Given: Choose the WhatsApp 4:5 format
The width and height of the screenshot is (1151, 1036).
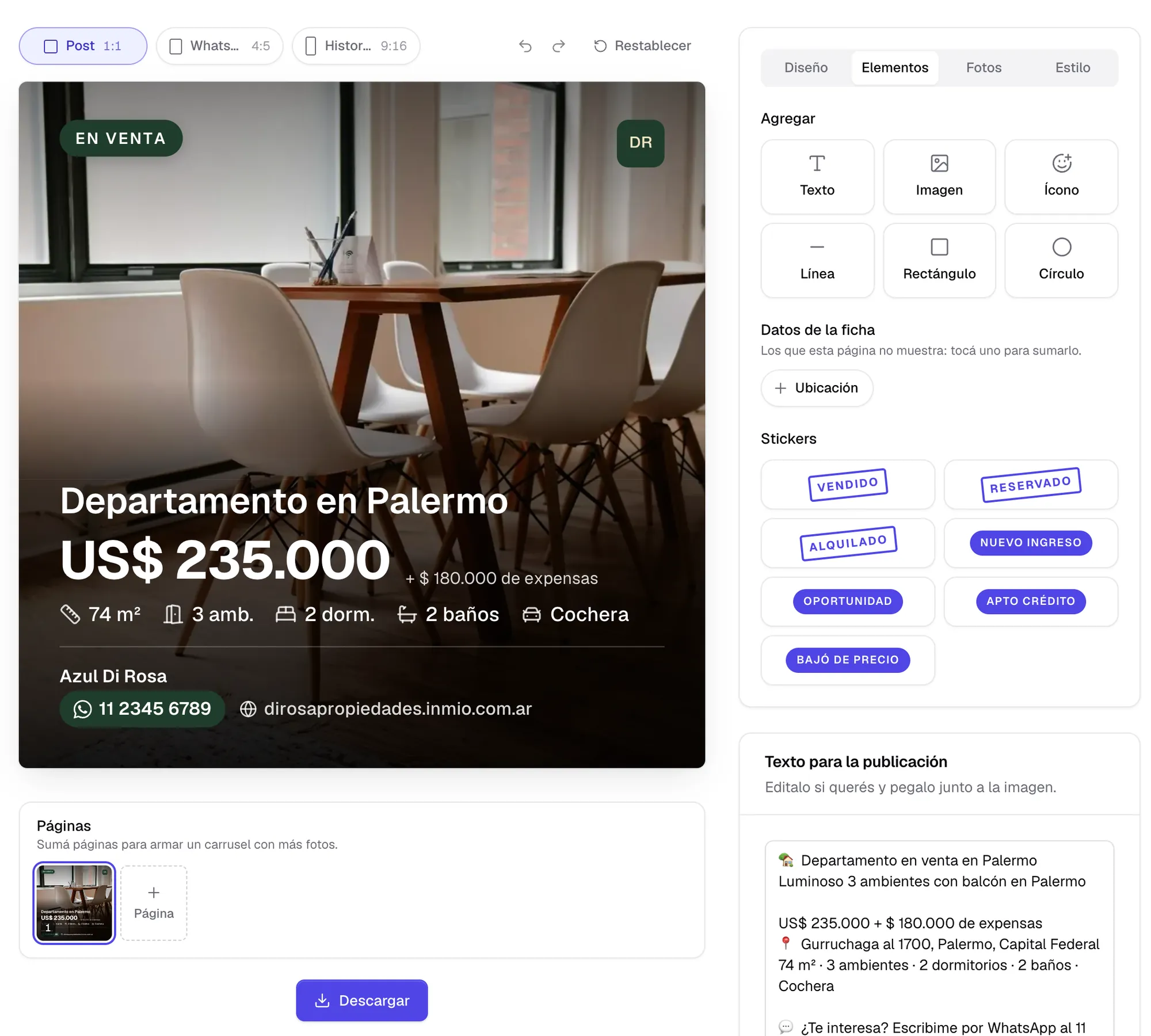Looking at the screenshot, I should [x=220, y=46].
